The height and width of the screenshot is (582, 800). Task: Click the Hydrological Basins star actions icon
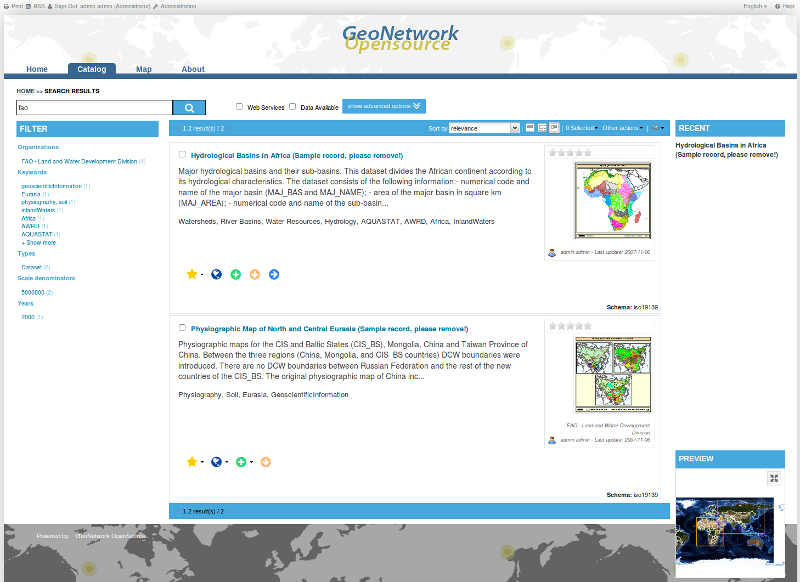[x=192, y=274]
